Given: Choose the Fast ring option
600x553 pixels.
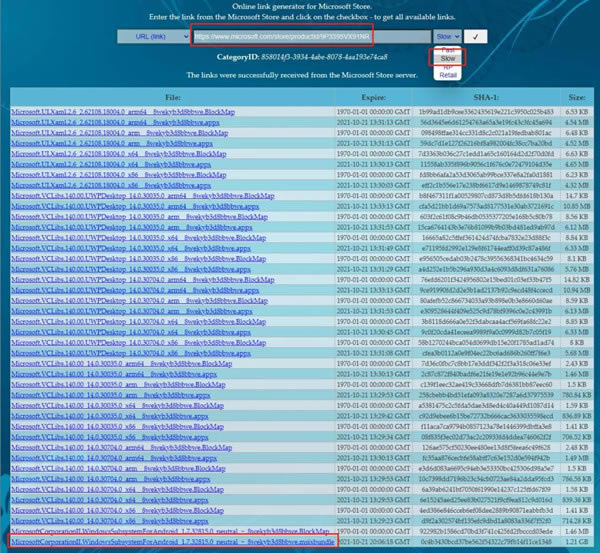Looking at the screenshot, I should [448, 50].
